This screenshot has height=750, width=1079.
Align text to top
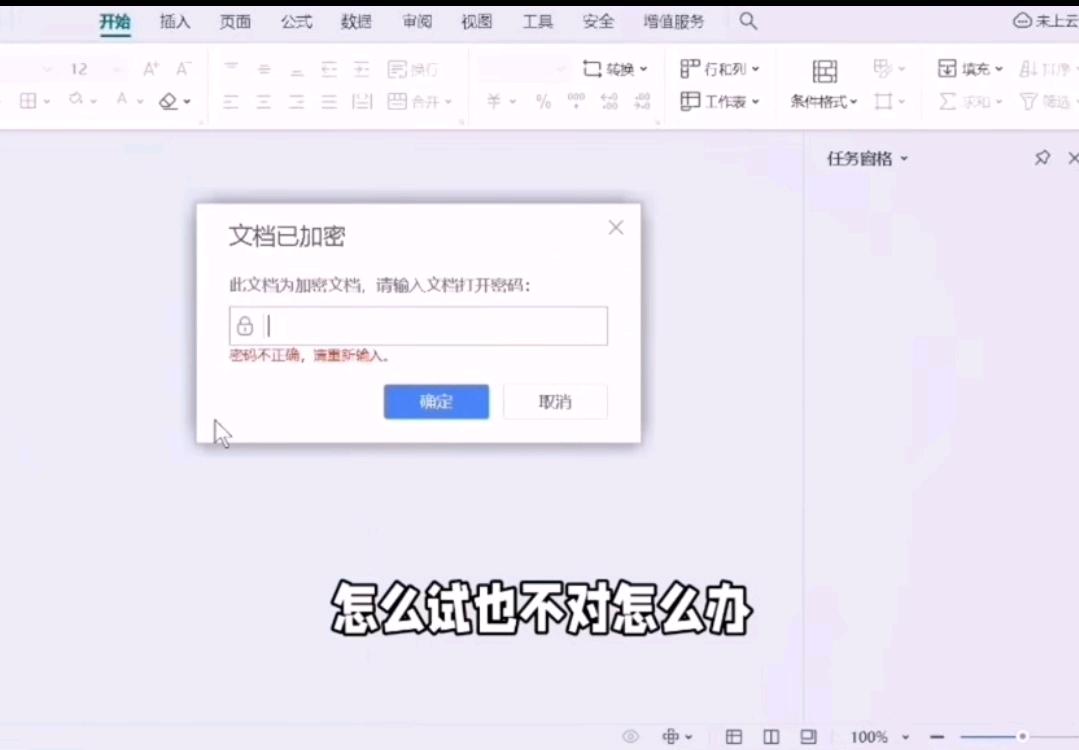pyautogui.click(x=231, y=69)
